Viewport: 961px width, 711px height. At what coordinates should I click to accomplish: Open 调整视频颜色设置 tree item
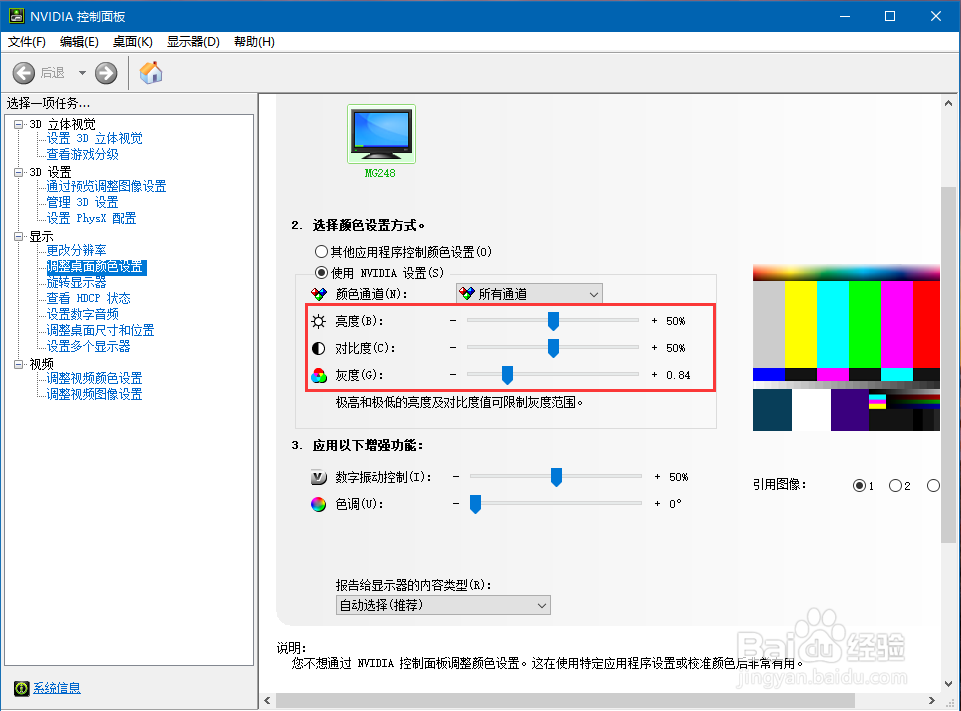point(94,378)
